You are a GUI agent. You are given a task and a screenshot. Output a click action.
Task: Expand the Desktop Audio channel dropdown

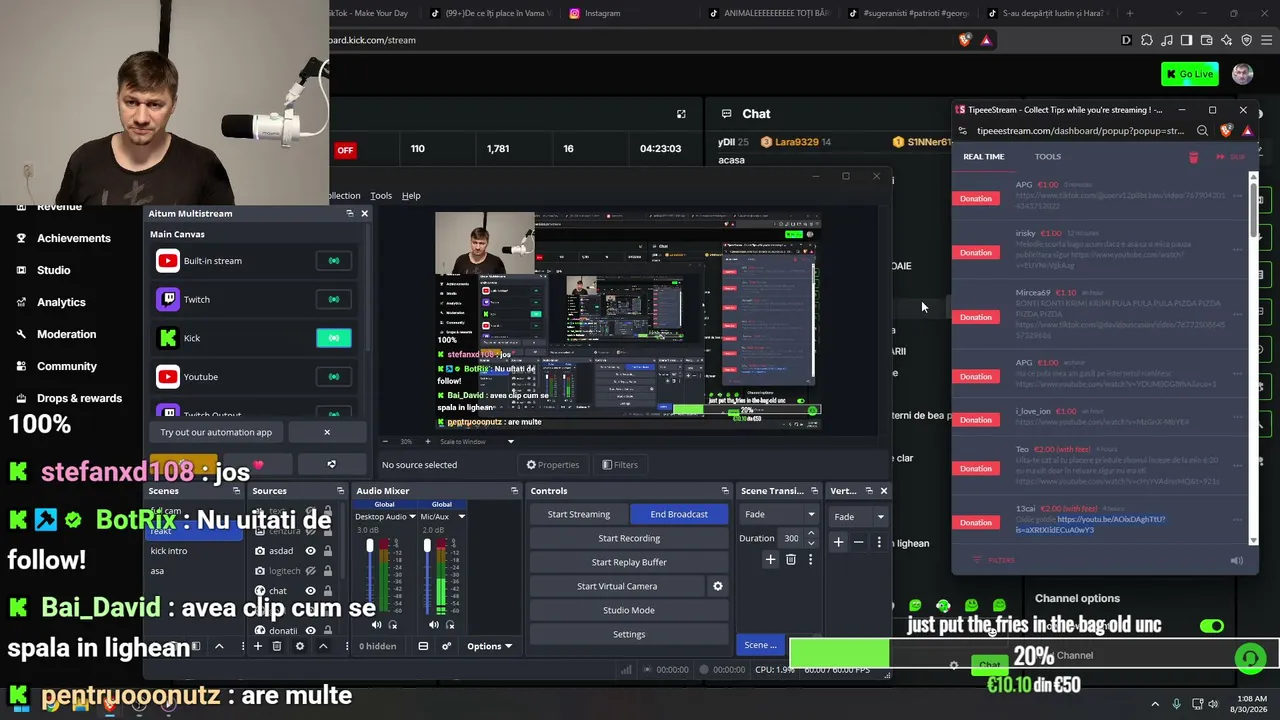pyautogui.click(x=412, y=517)
